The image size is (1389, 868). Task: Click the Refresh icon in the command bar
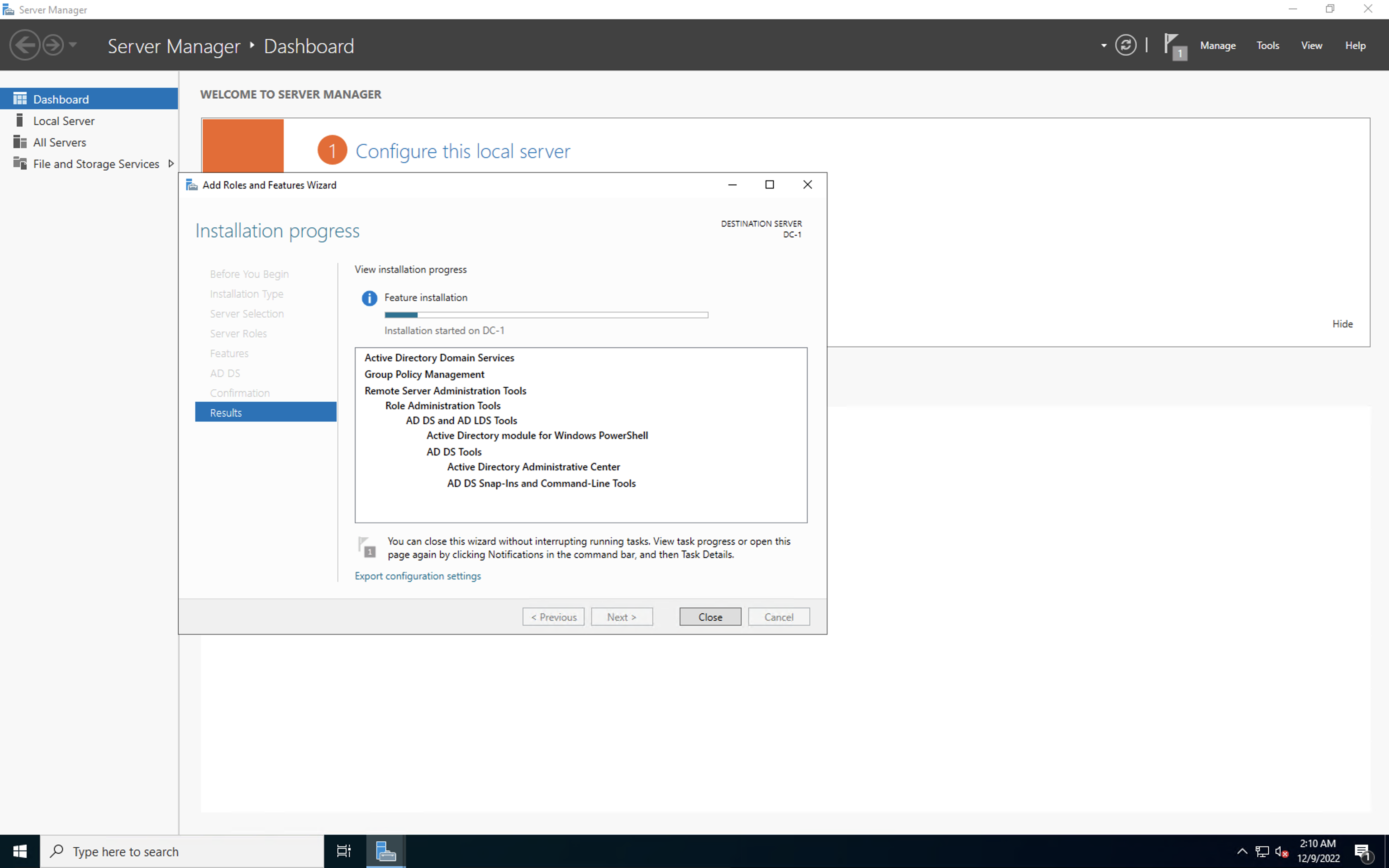click(1126, 45)
